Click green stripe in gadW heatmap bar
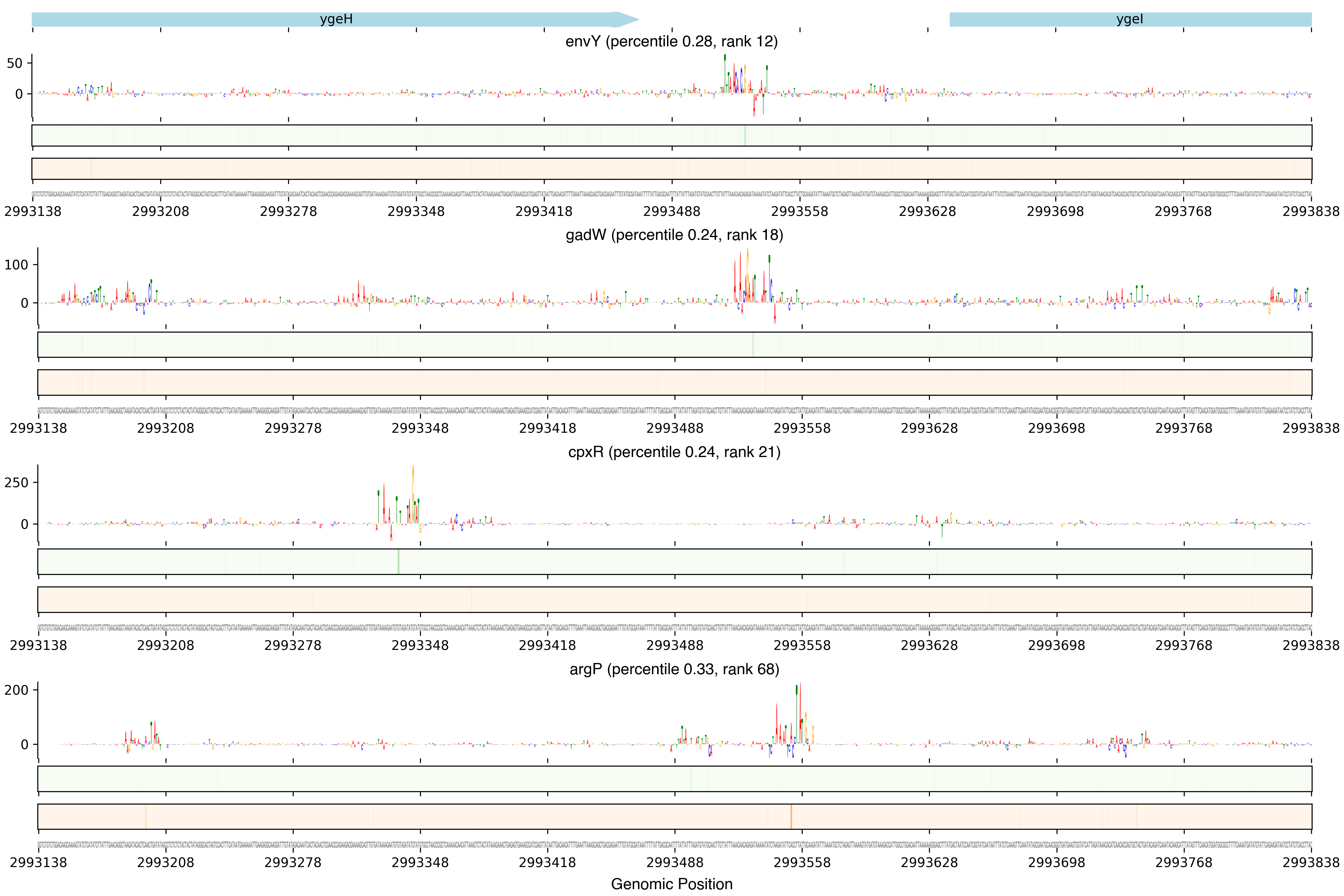1344x896 pixels. point(753,345)
